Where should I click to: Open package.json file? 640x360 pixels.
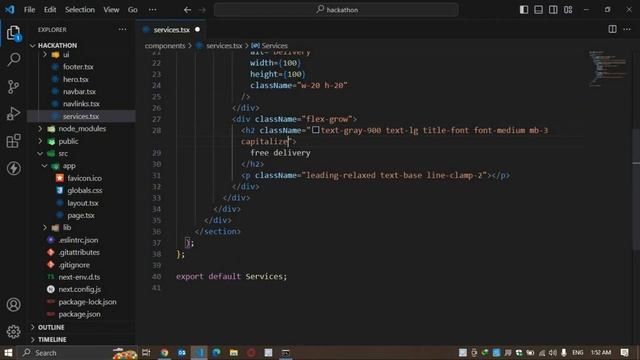pos(79,314)
